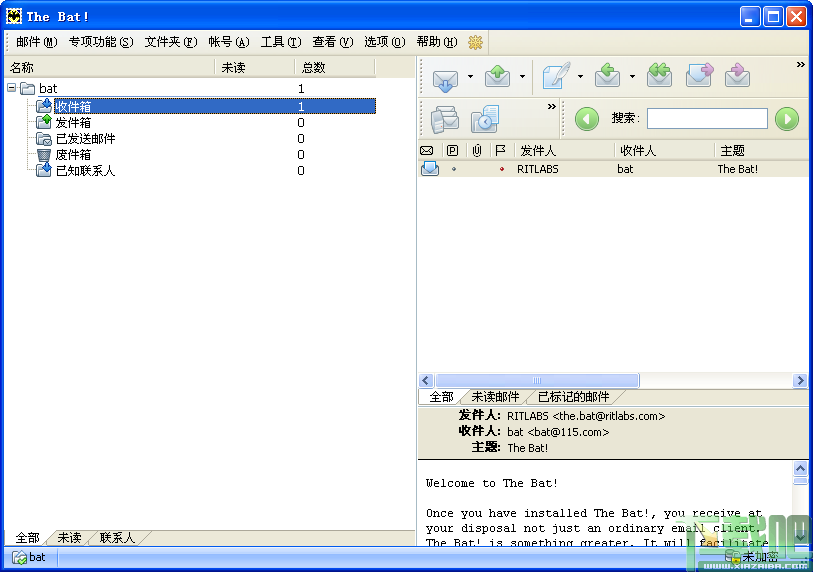The image size is (813, 572).
Task: Click the envelope icon of RITLABS message
Action: click(430, 169)
